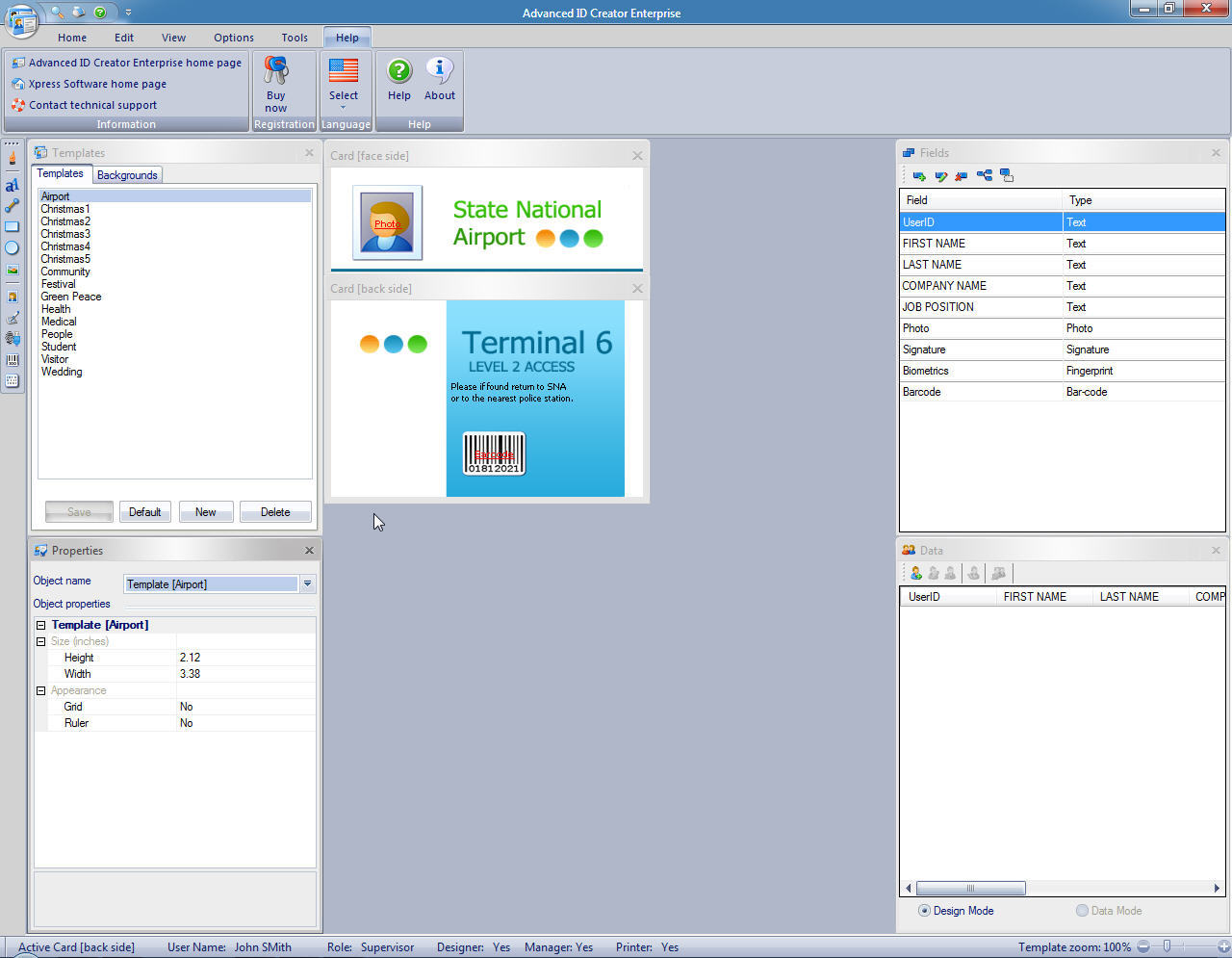Click the field hierarchy tree icon in Fields toolbar
The width and height of the screenshot is (1232, 958).
click(x=984, y=176)
